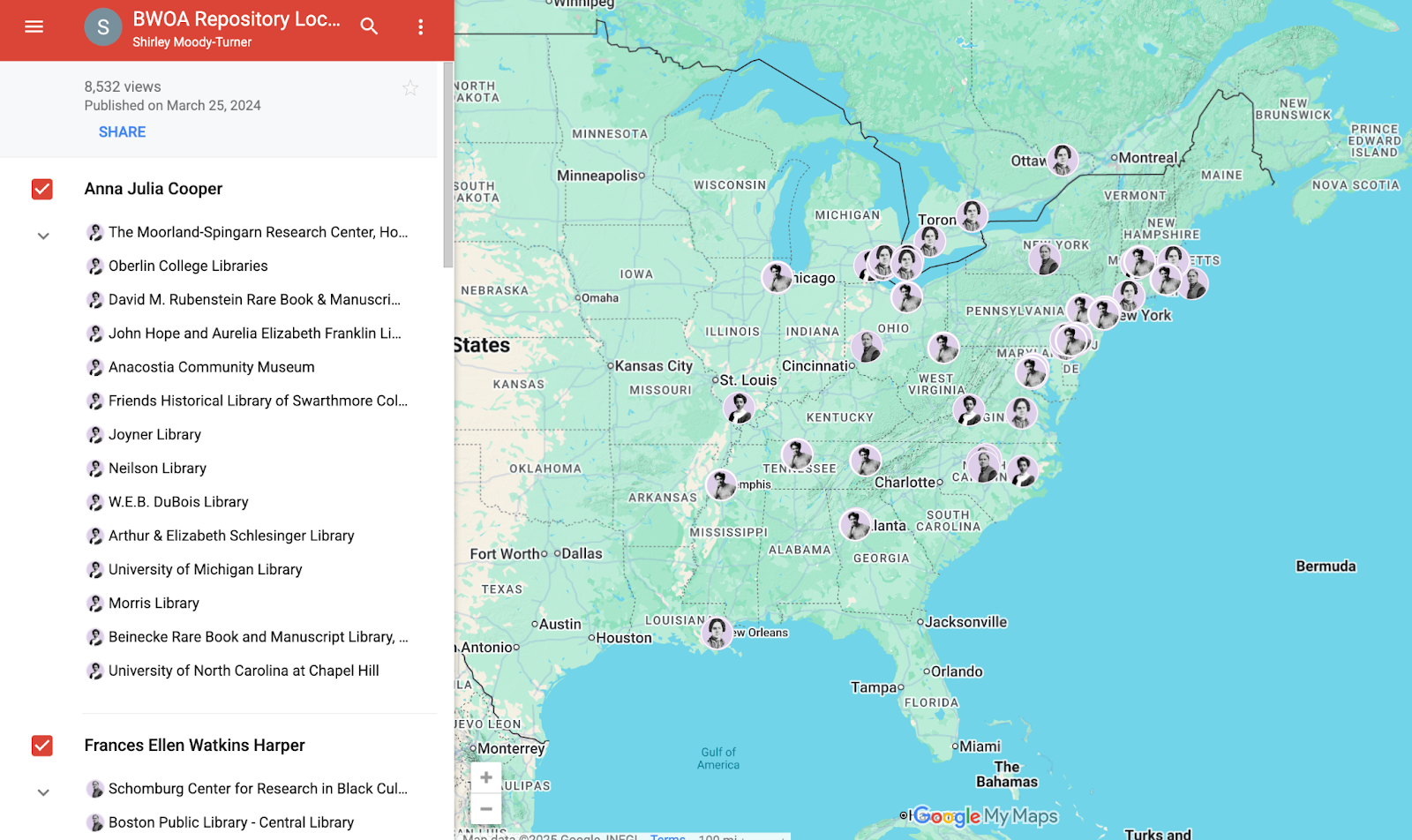
Task: Star this map with the star icon
Action: click(x=410, y=87)
